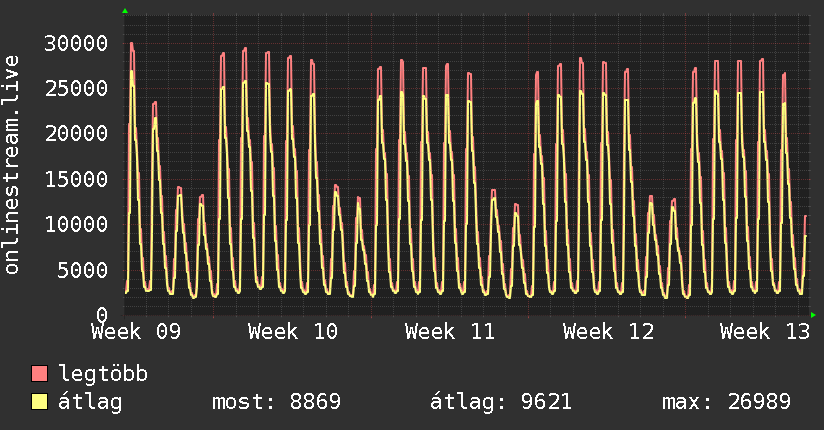Click the 10000 y-axis value

point(76,224)
